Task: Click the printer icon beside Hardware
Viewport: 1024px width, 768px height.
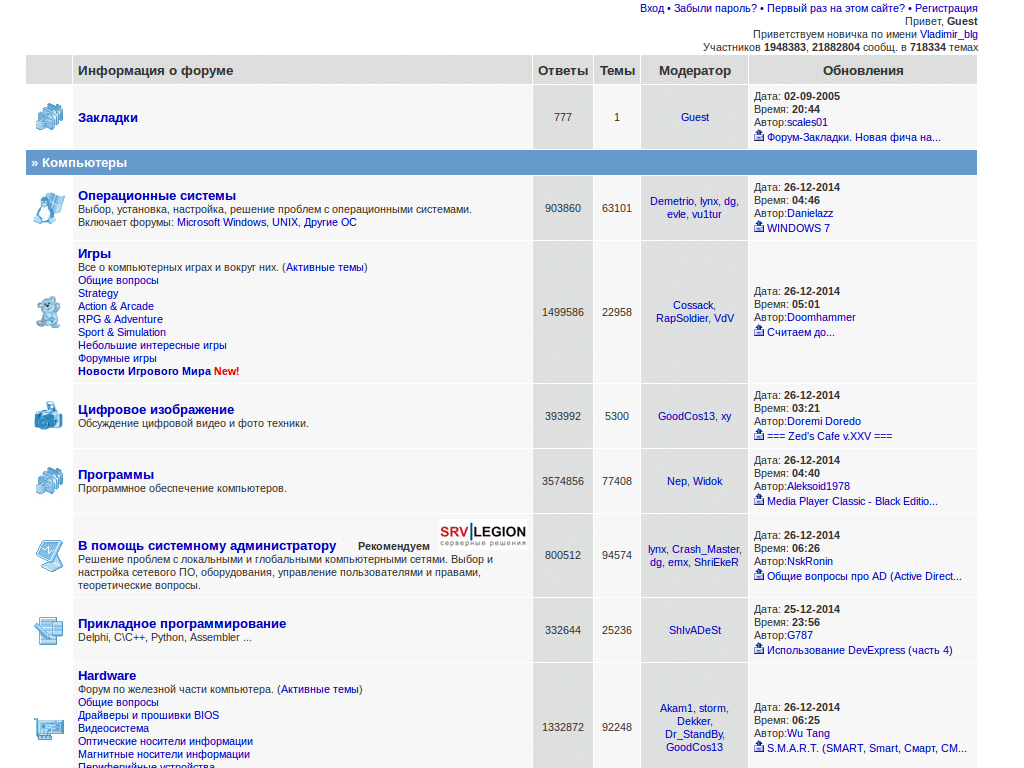Action: pos(48,727)
